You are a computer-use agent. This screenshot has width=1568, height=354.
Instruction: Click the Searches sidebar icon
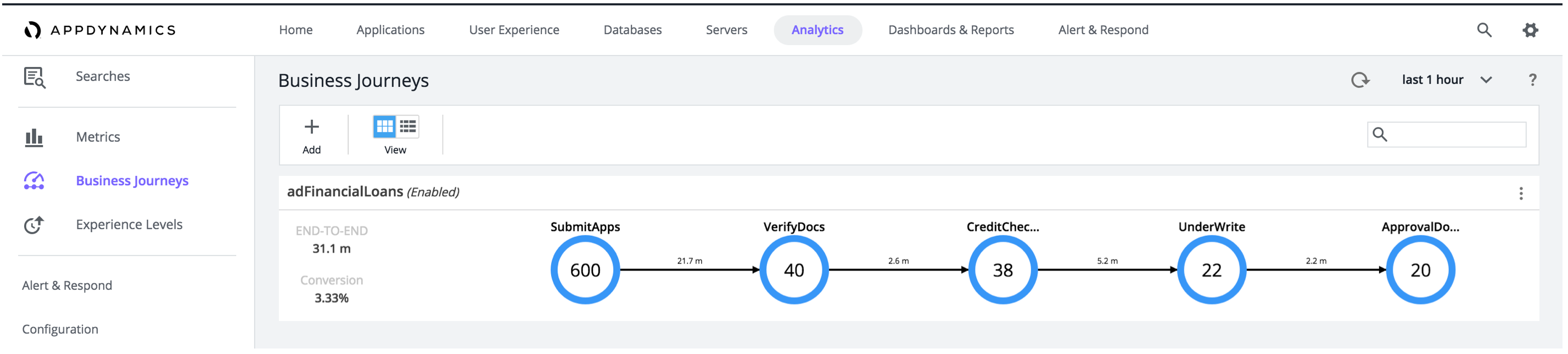(34, 78)
